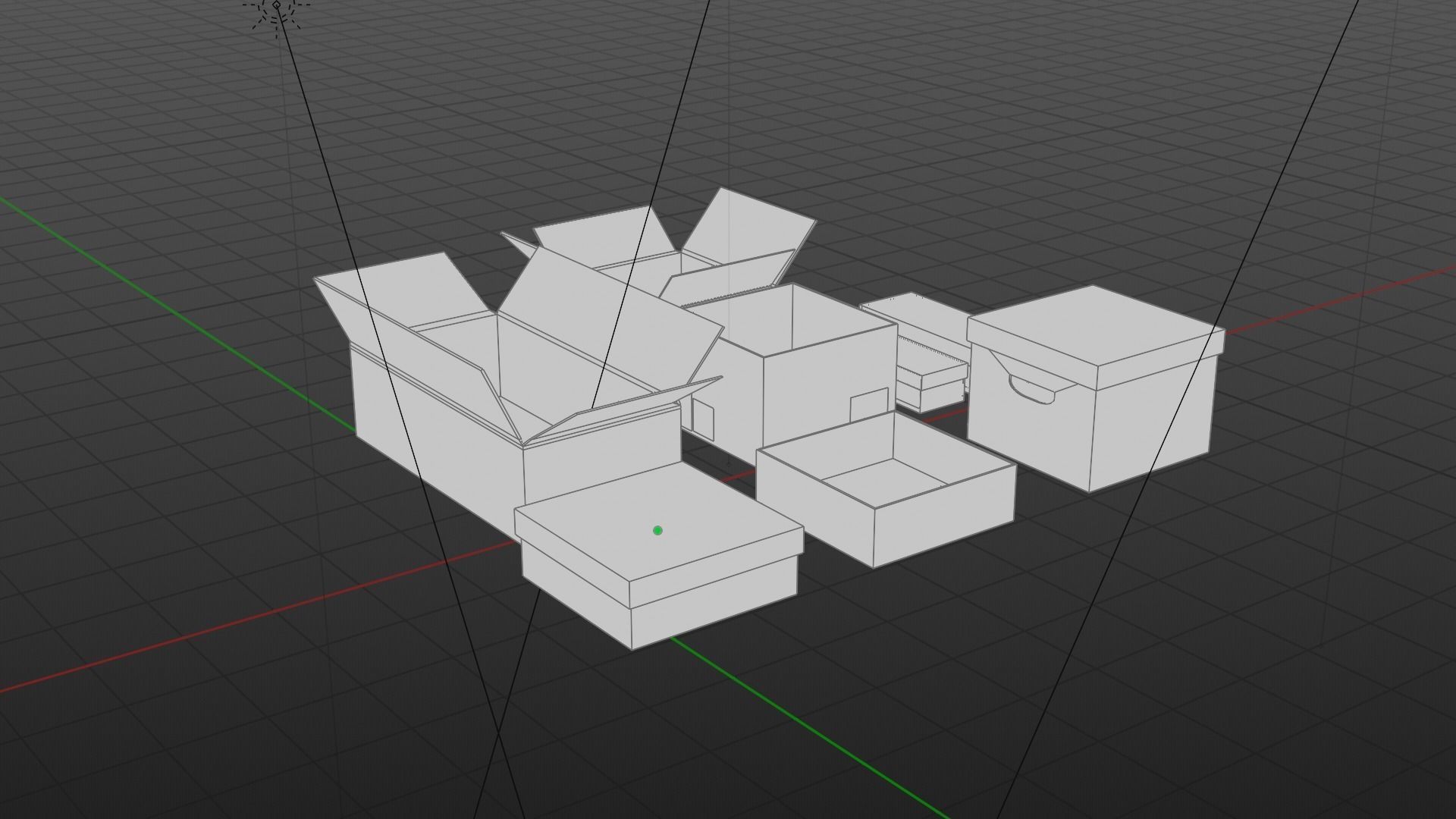
Task: Select the closed flat box with lid in front
Action: pyautogui.click(x=658, y=557)
